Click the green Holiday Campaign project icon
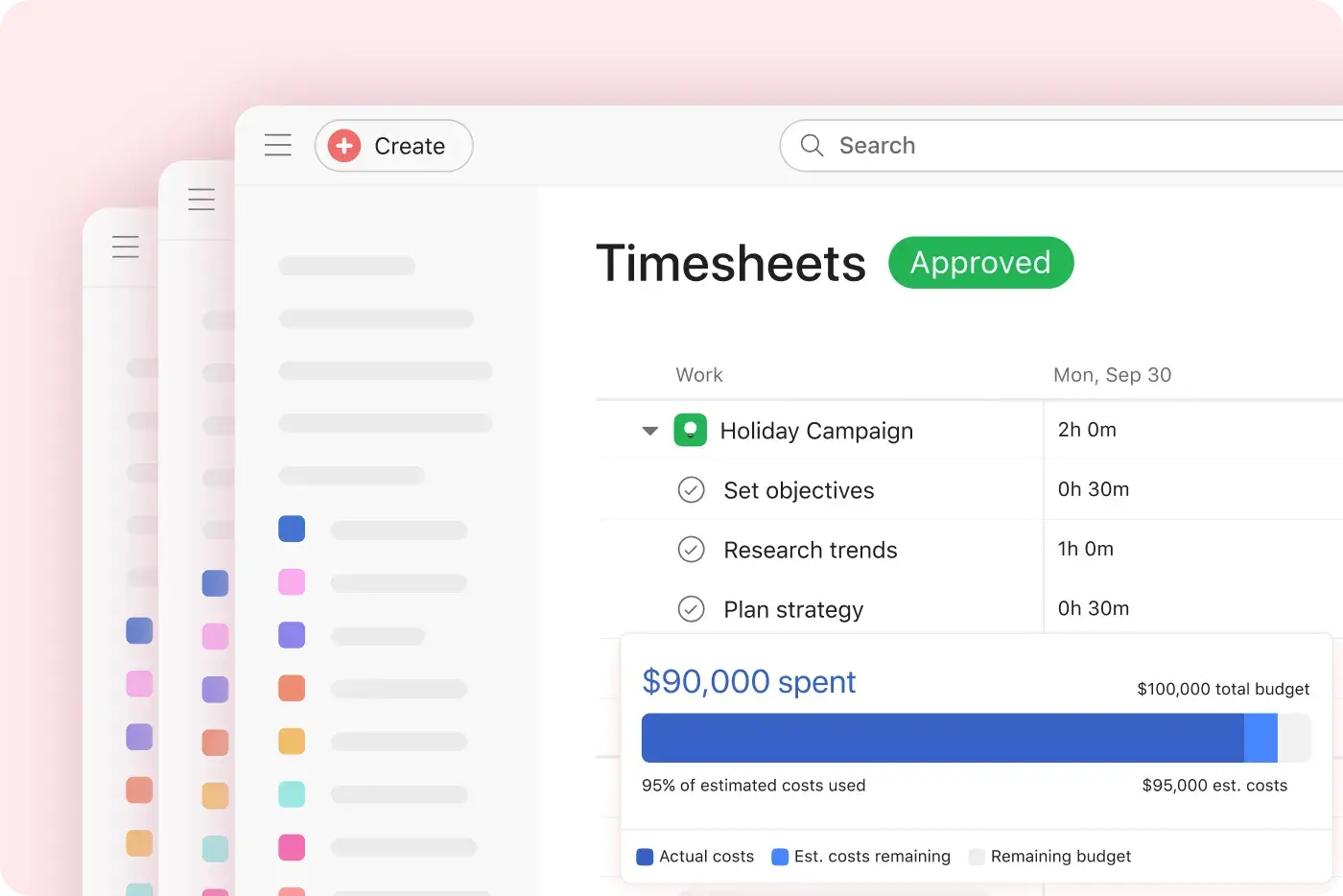1343x896 pixels. point(691,430)
